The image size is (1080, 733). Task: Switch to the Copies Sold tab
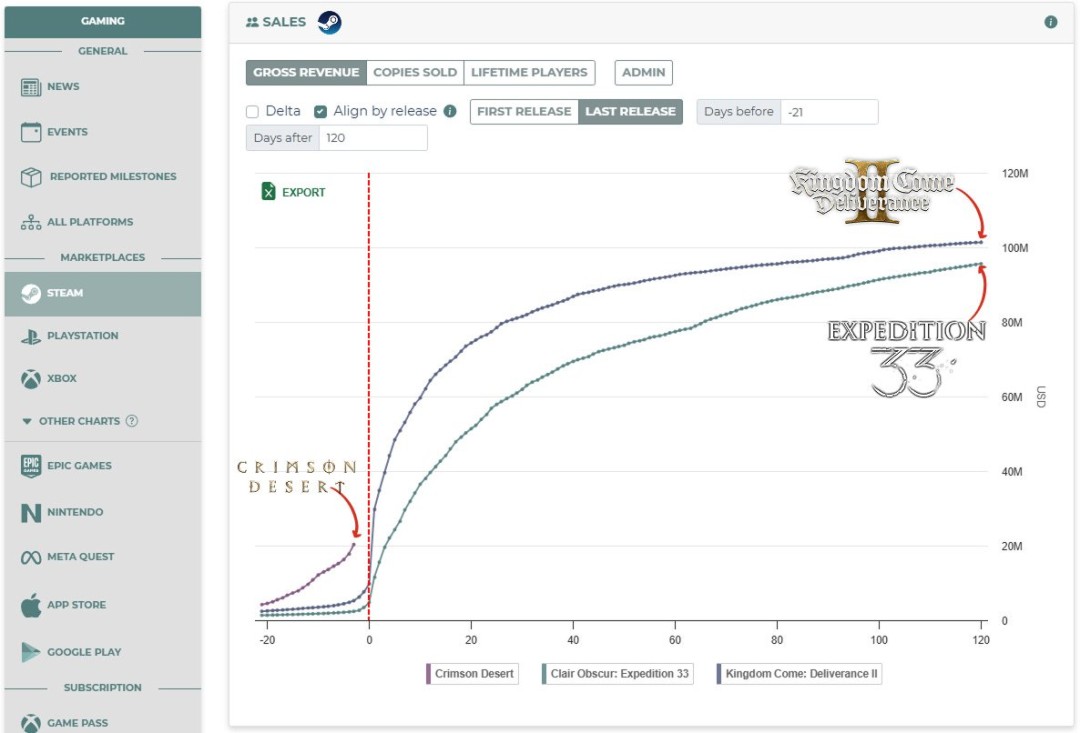click(414, 73)
